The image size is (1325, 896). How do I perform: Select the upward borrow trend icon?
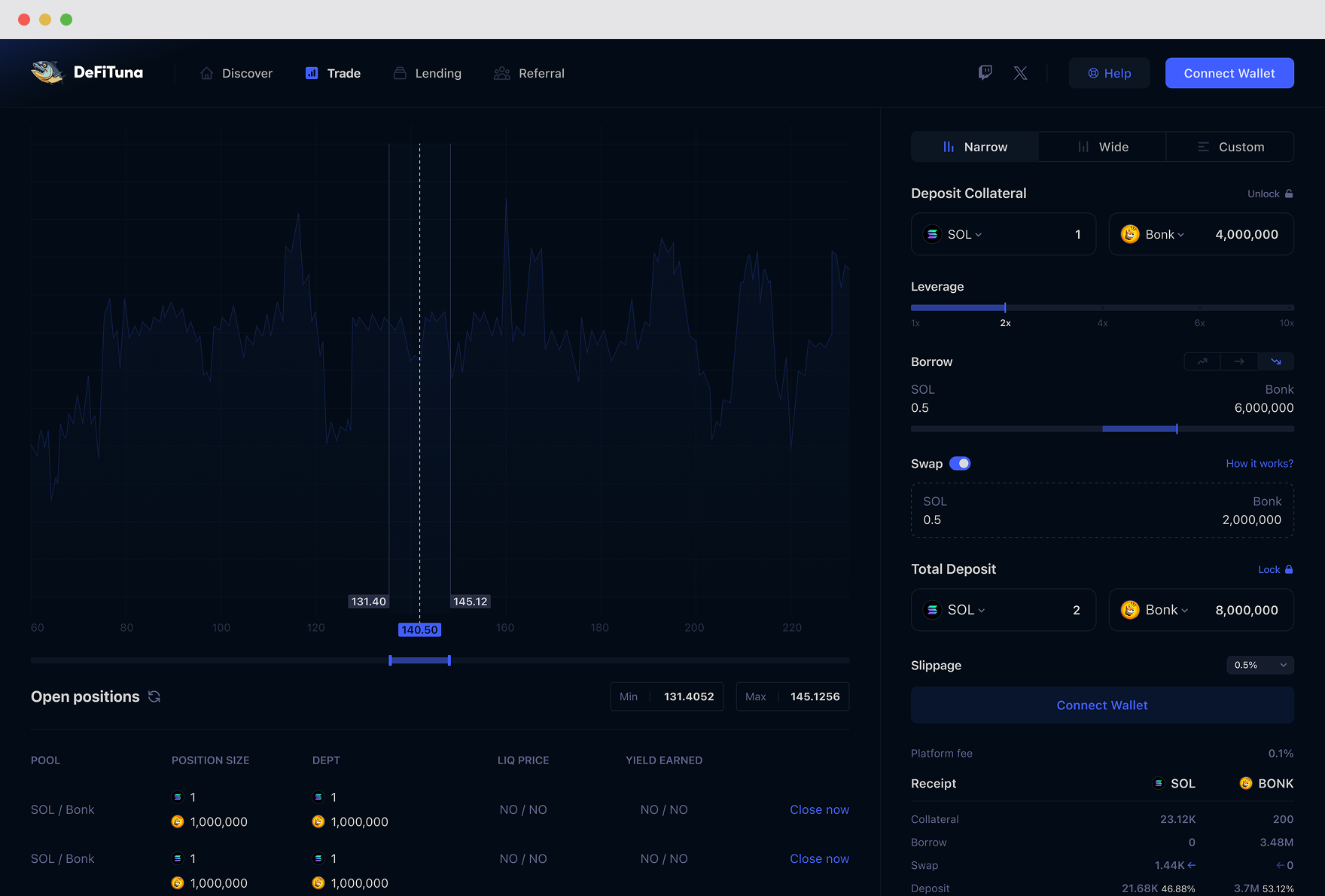1202,361
